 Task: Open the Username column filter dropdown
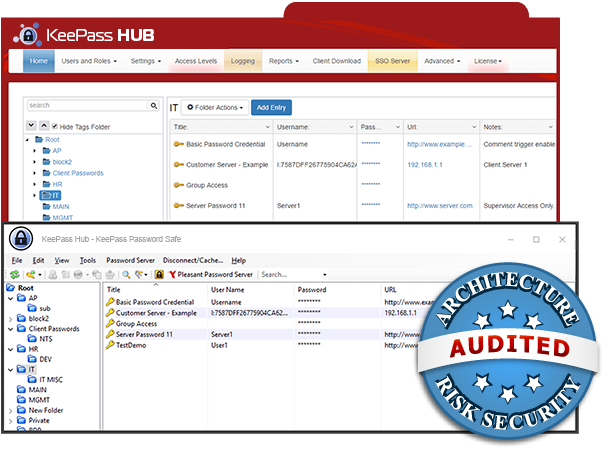[351, 127]
